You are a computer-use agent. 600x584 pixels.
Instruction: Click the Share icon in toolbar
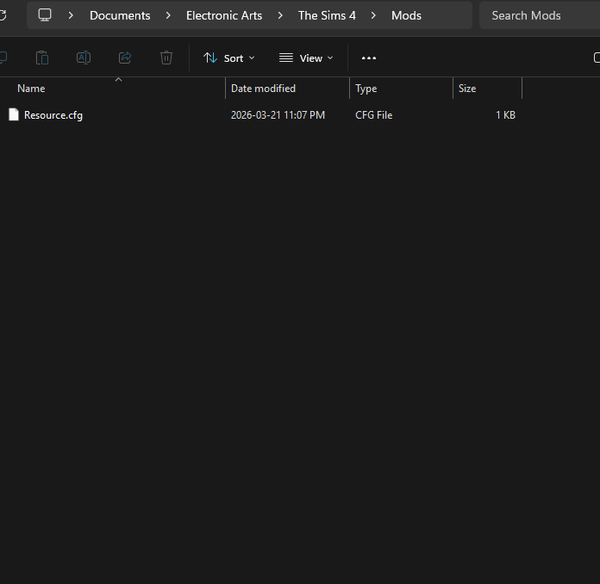(x=125, y=58)
